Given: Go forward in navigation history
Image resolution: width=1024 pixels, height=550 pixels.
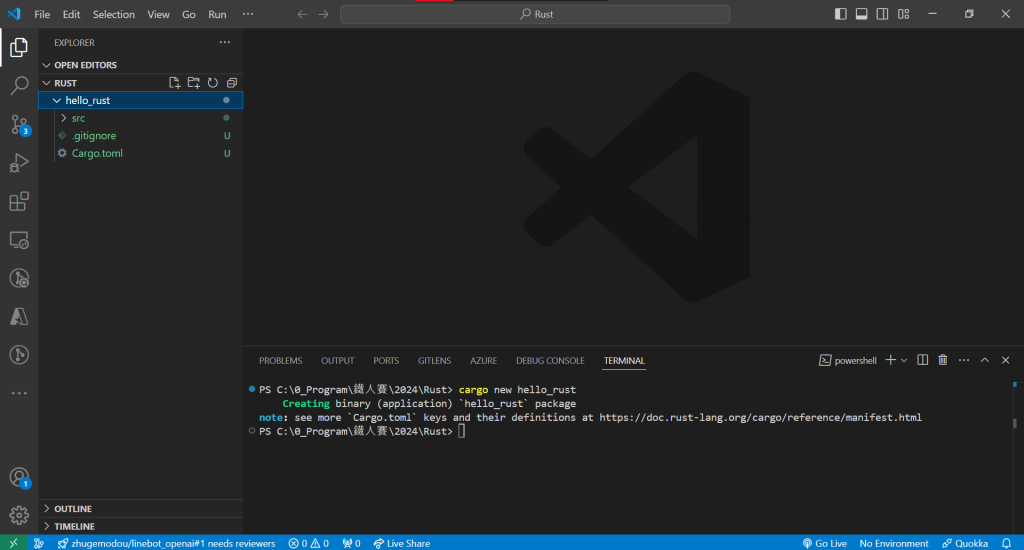Looking at the screenshot, I should point(323,14).
